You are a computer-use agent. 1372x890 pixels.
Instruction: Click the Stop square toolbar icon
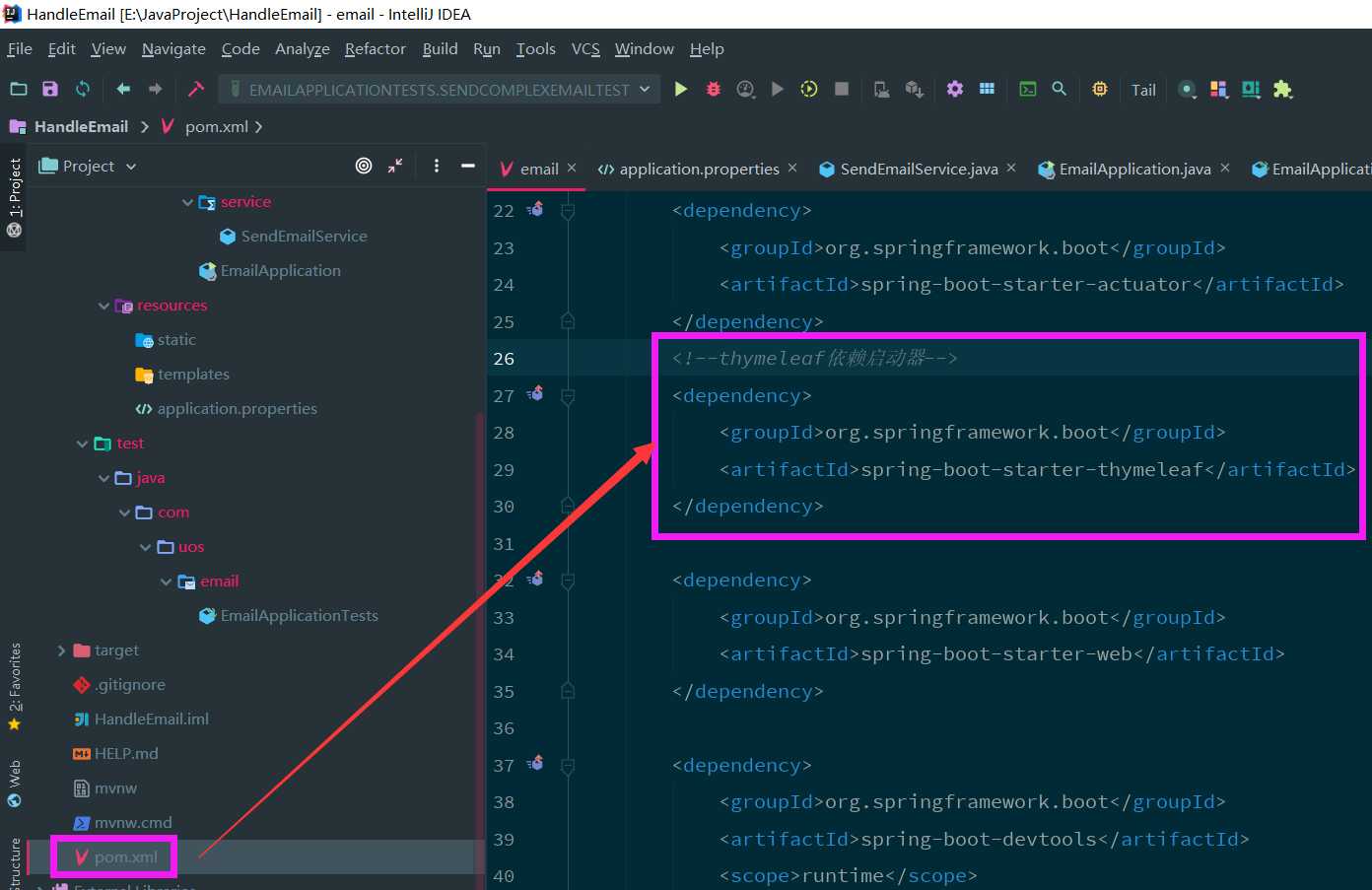(x=842, y=89)
